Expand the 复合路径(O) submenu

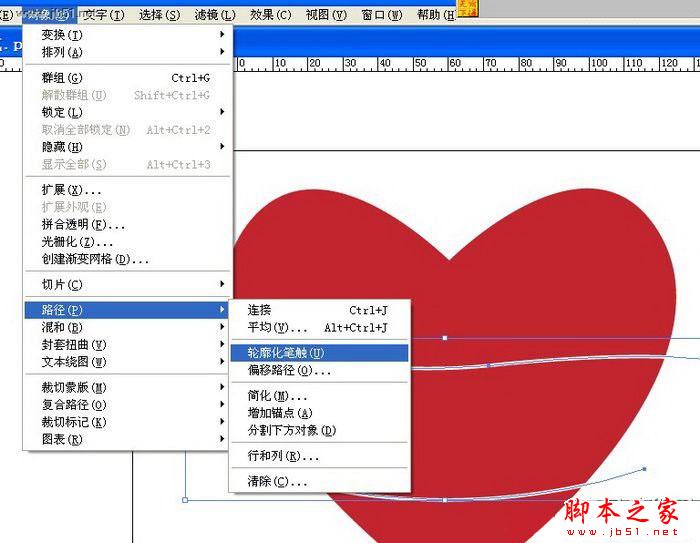128,405
